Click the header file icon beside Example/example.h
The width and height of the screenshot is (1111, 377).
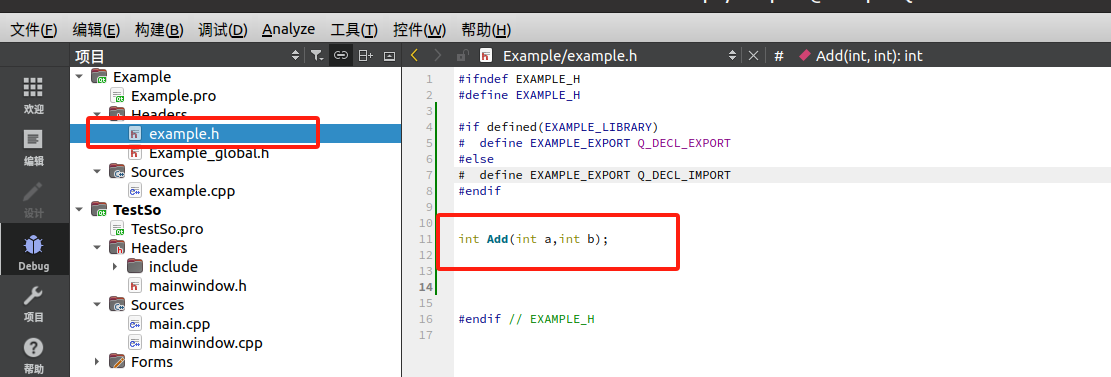(x=486, y=55)
